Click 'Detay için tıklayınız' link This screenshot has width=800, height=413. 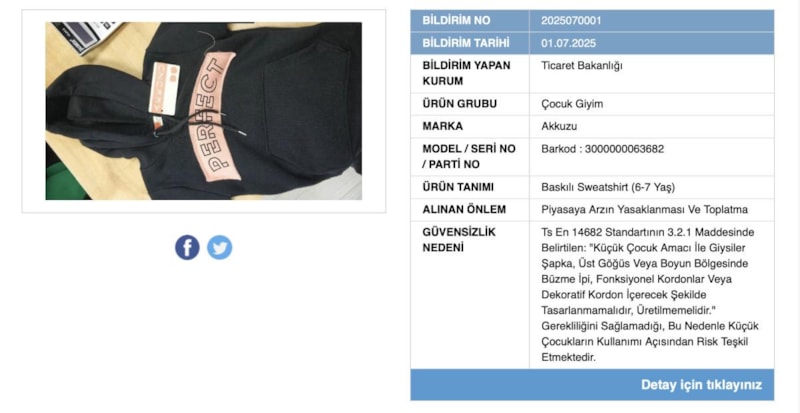click(x=701, y=385)
